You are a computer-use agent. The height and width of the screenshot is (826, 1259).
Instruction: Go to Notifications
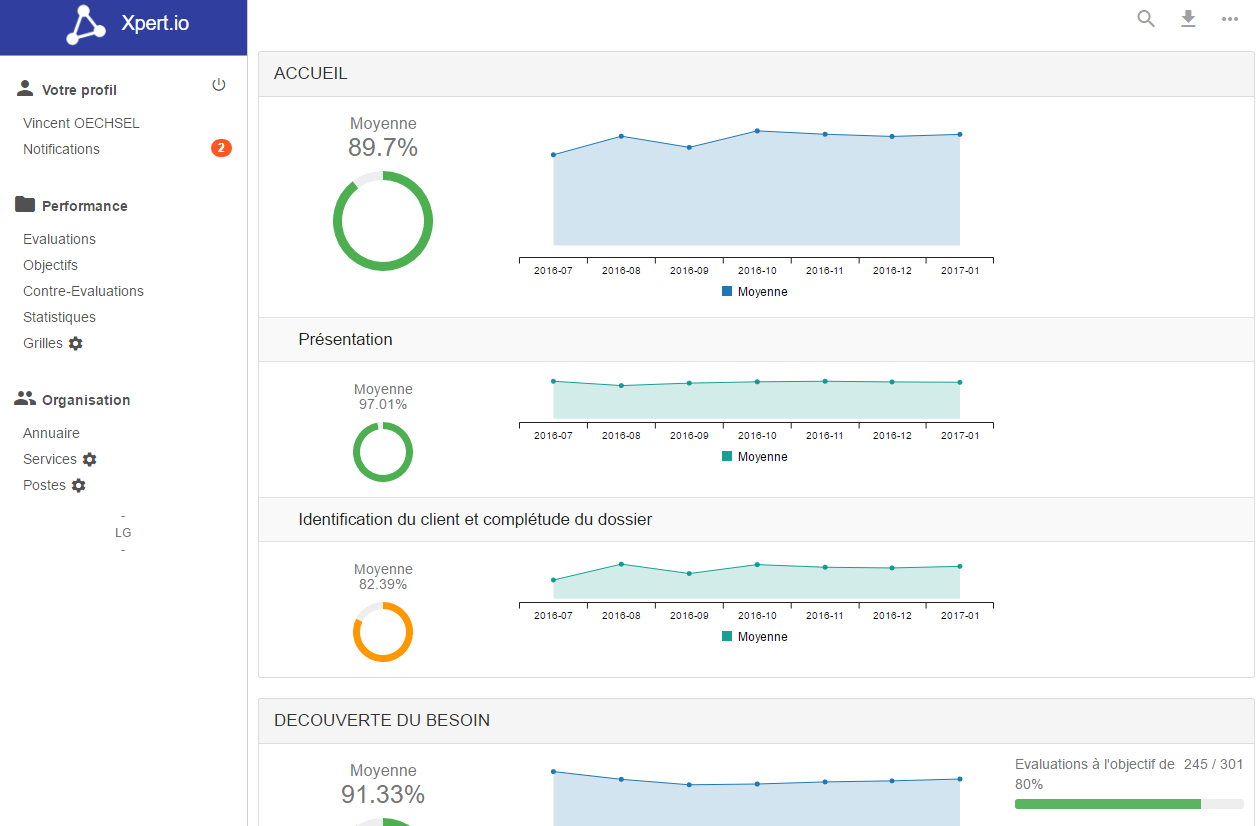[x=61, y=149]
